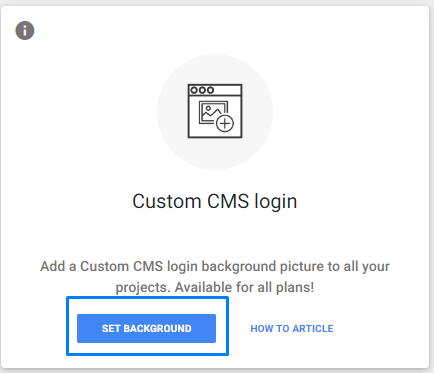Click the browser window illustration icon
The height and width of the screenshot is (373, 434).
215,111
